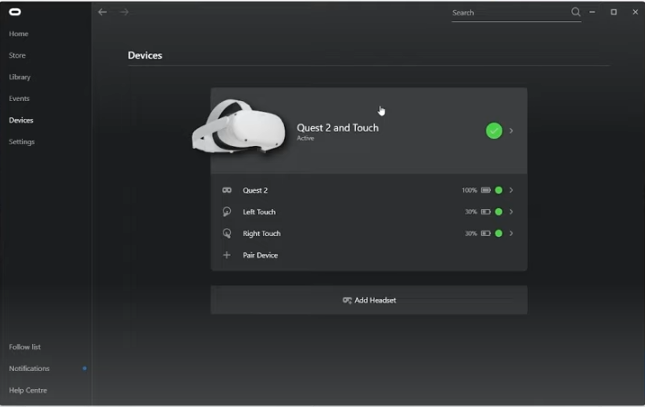Click the Devices page heading
645x407 pixels.
click(x=145, y=55)
